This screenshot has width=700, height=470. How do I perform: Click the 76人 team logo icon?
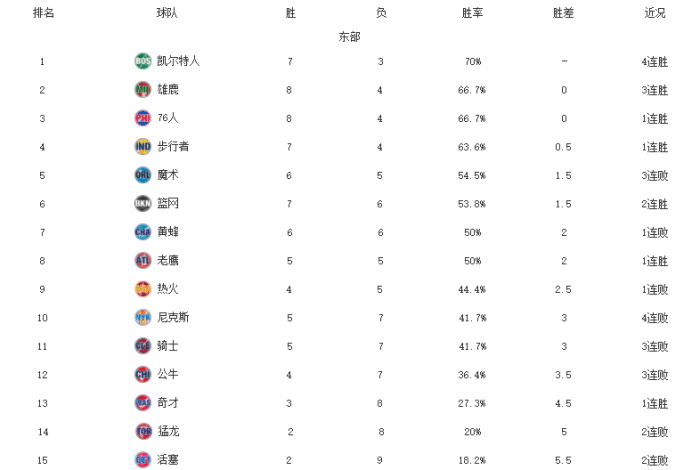tap(142, 118)
